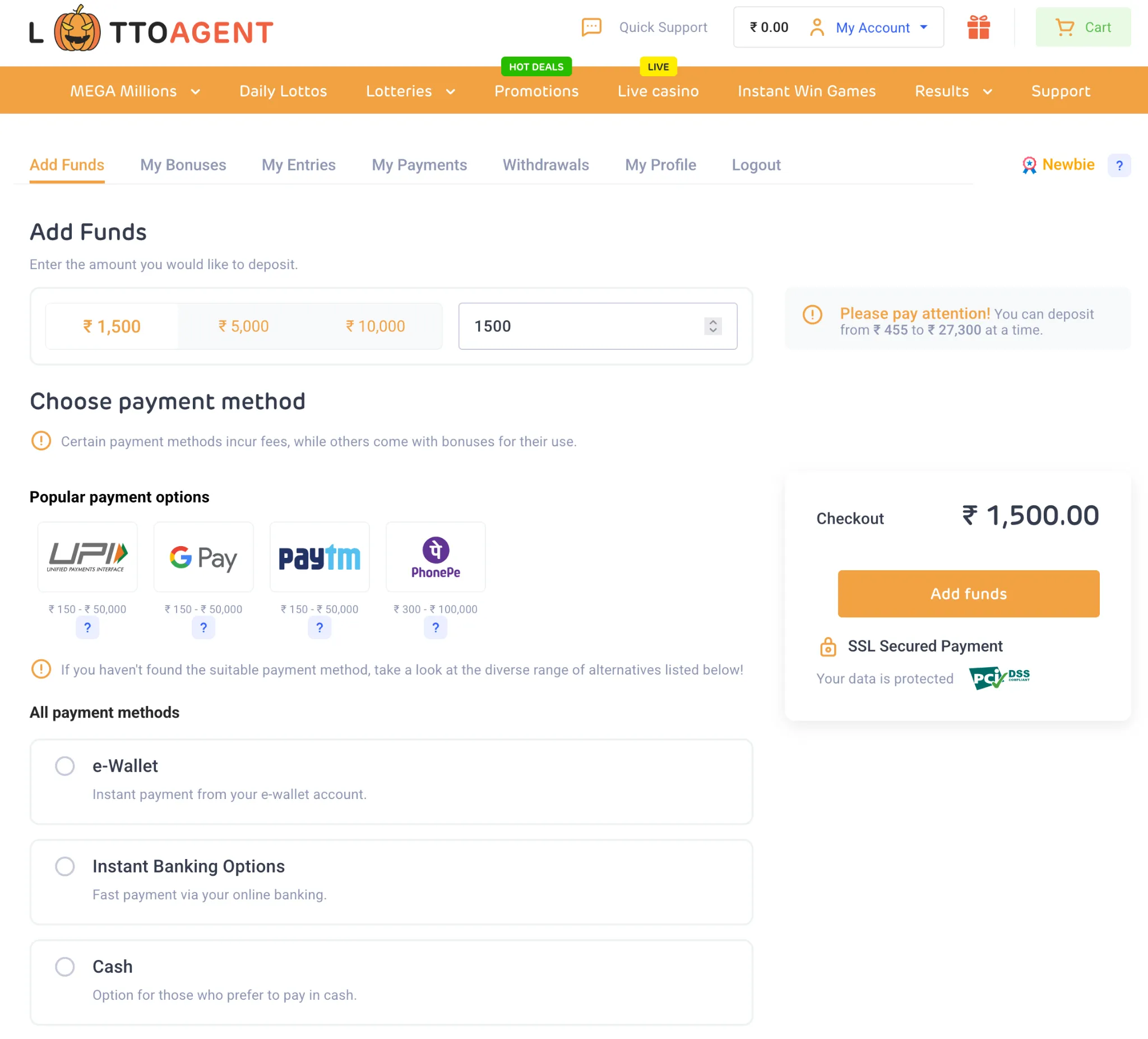Select the e-Wallet radio button
Viewport: 1148px width, 1039px height.
click(x=65, y=766)
